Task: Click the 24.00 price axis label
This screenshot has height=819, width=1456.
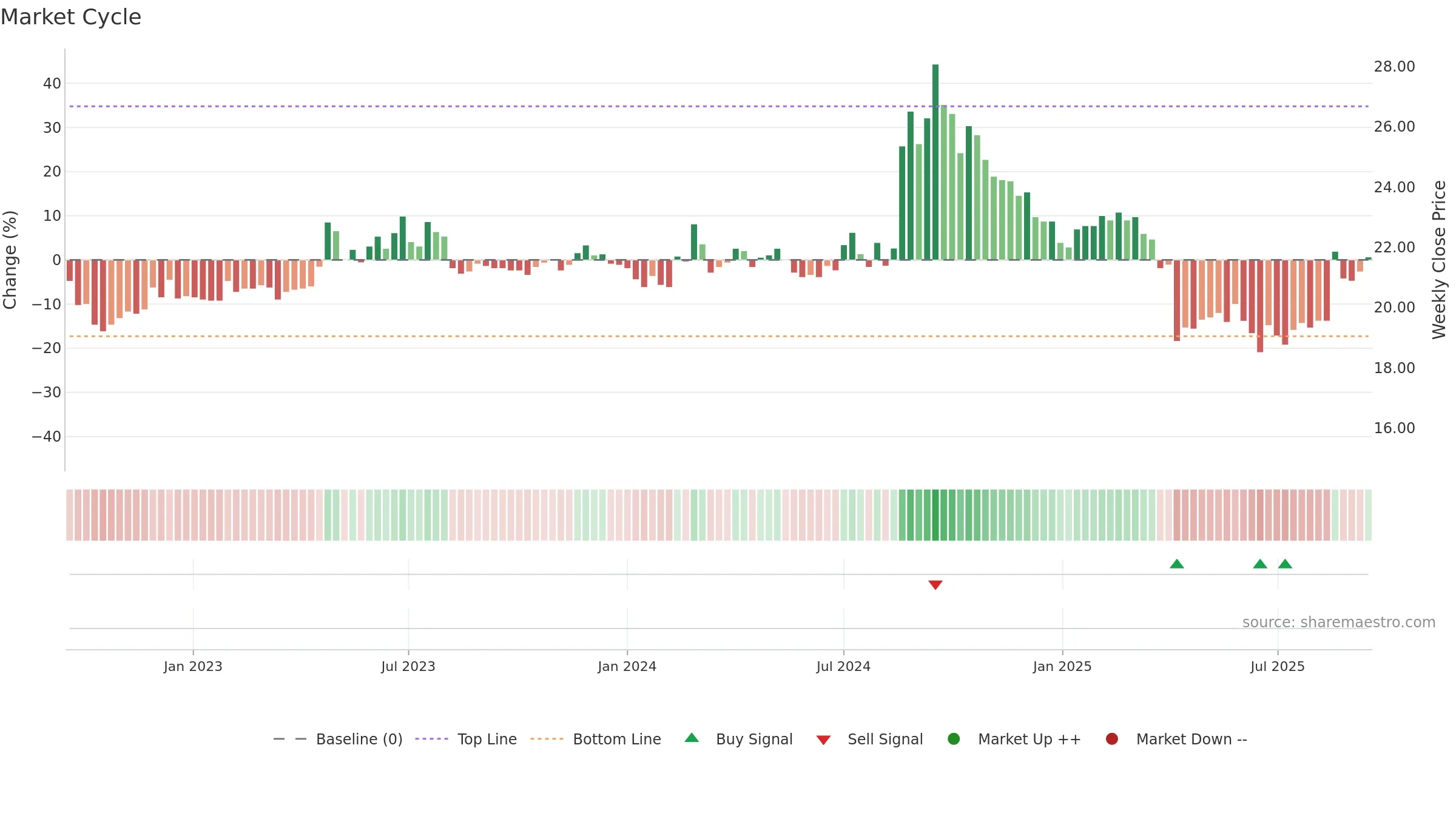Action: [x=1394, y=187]
